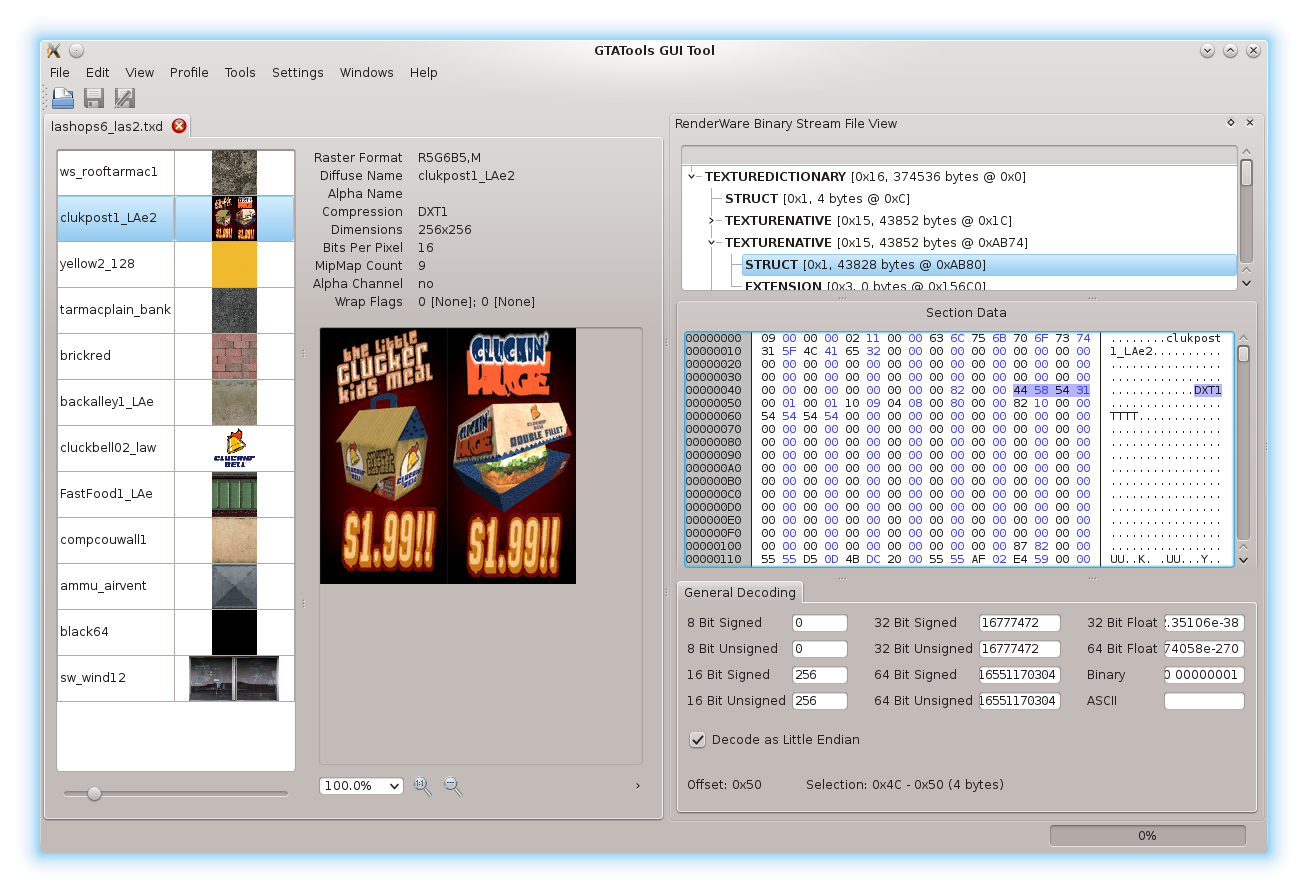Click the tree view vertical scrollbar
Image resolution: width=1308 pixels, height=893 pixels.
pos(1246,218)
